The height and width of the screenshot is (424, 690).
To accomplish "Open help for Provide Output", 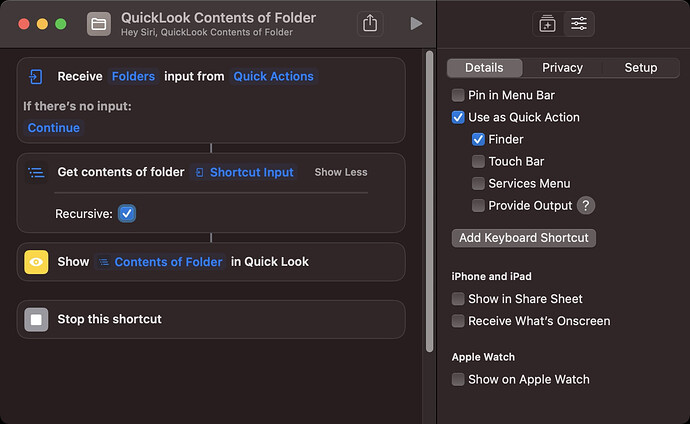I will tap(586, 205).
